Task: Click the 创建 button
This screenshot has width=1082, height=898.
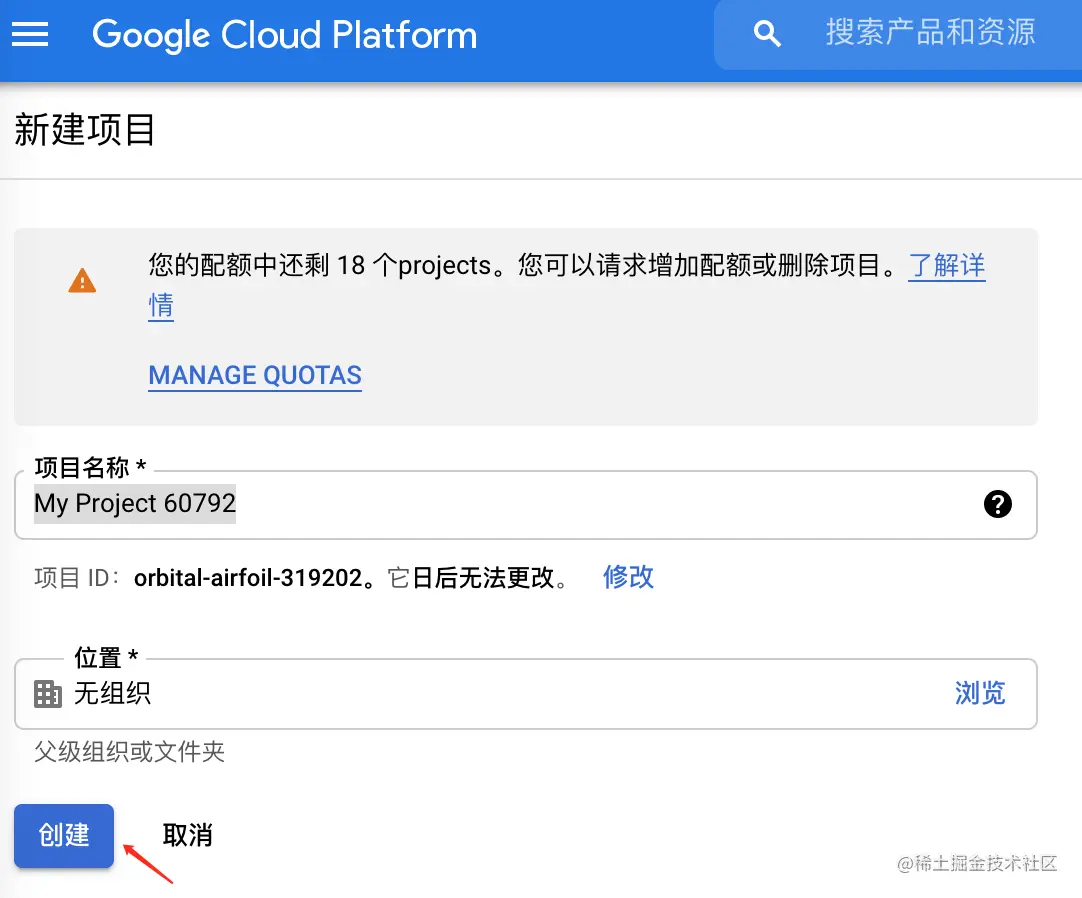Action: point(63,835)
